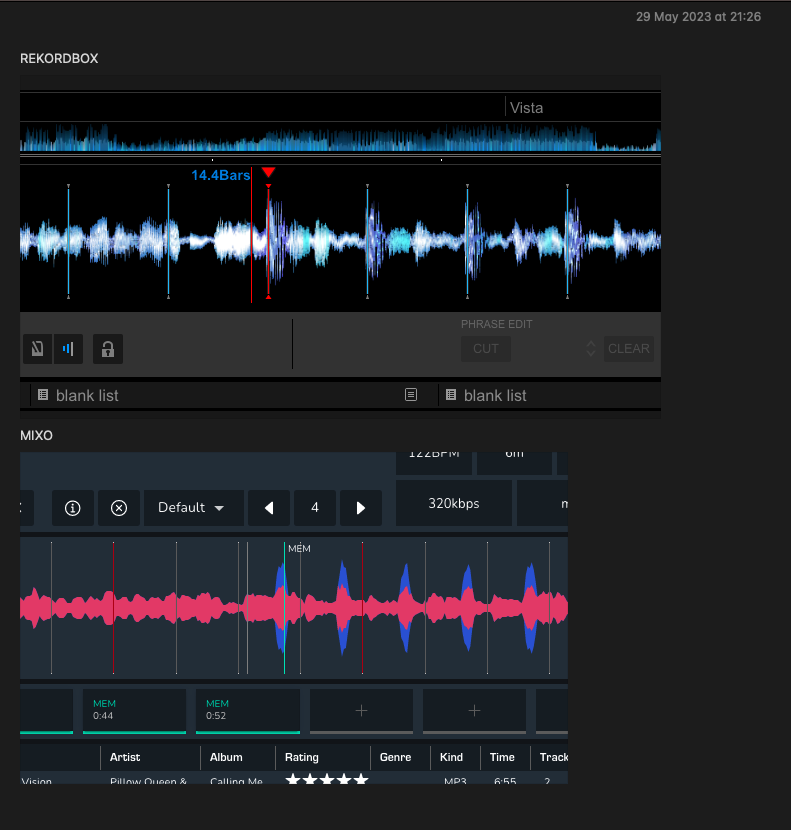Open the Default dropdown menu
The height and width of the screenshot is (830, 791).
coord(193,507)
